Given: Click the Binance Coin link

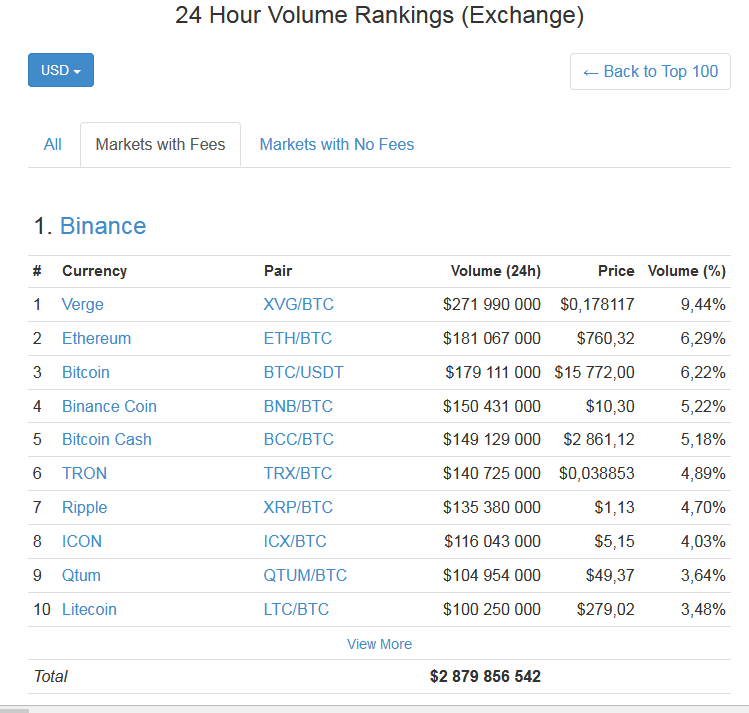Looking at the screenshot, I should pos(109,406).
